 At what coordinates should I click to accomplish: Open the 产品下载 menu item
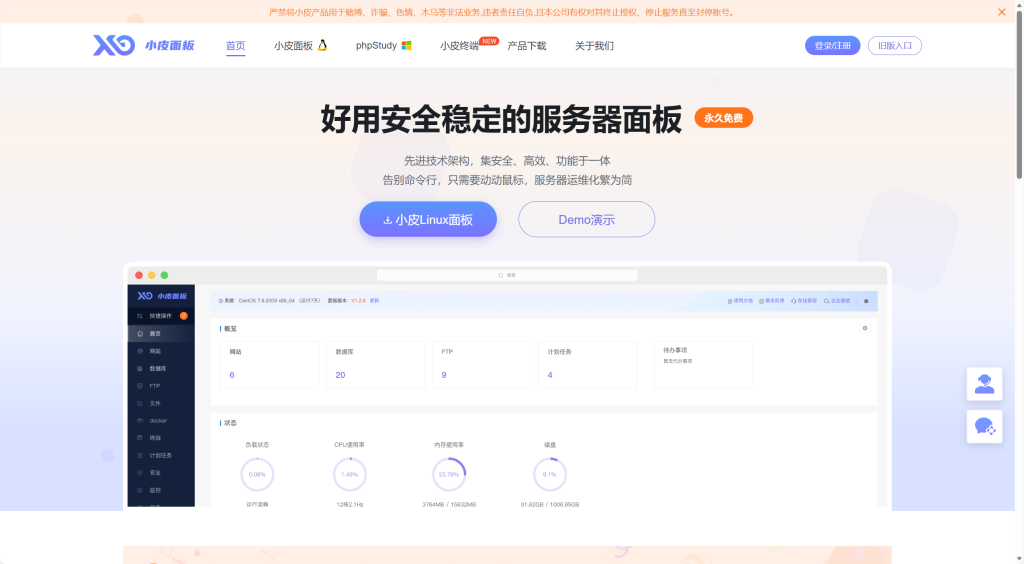click(x=526, y=45)
